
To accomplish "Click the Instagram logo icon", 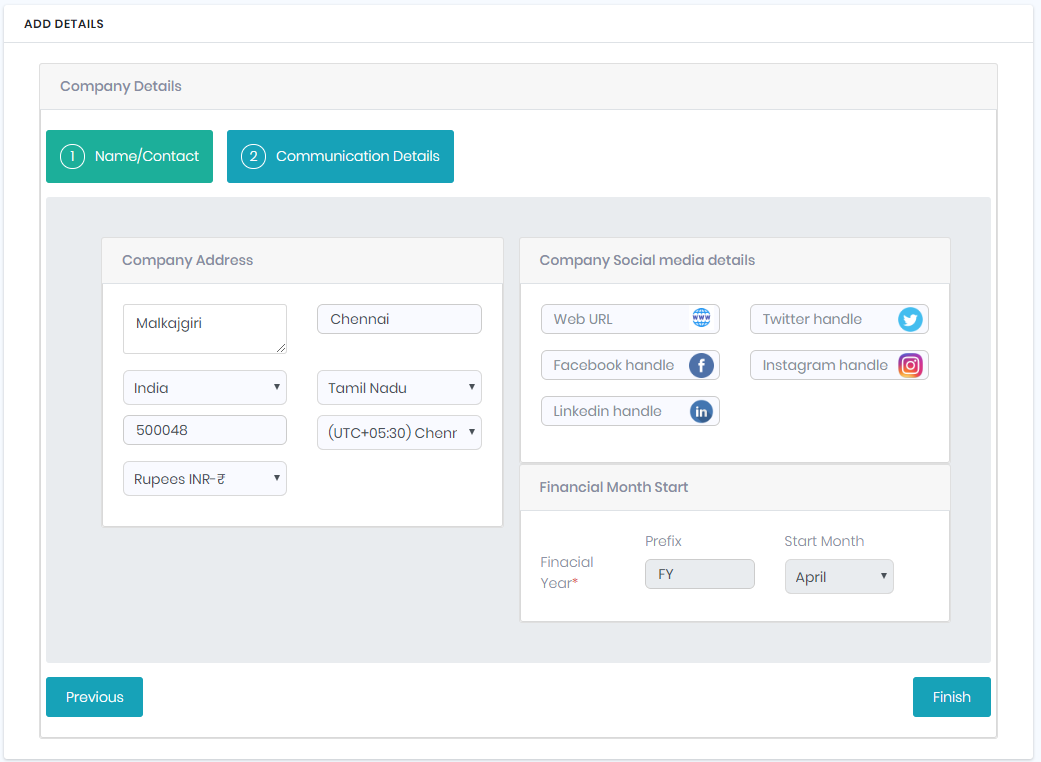I will pos(910,366).
